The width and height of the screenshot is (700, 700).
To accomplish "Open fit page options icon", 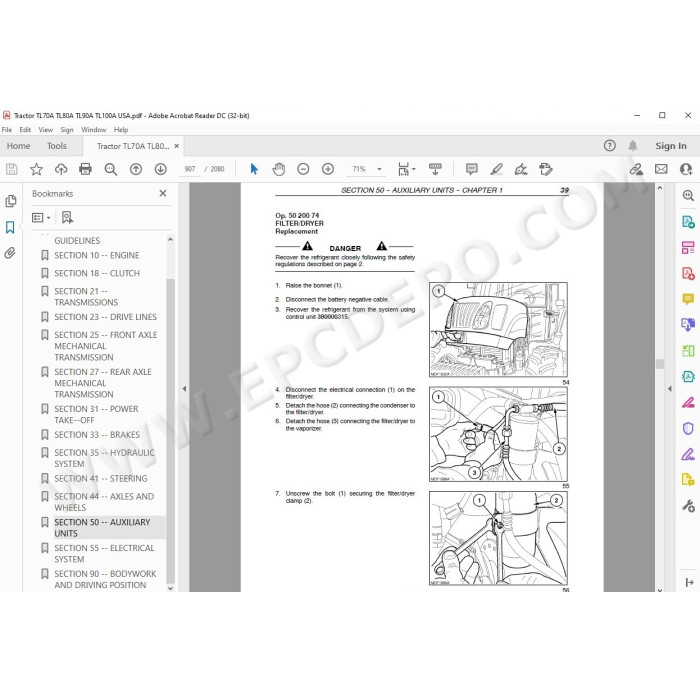I will click(x=406, y=169).
